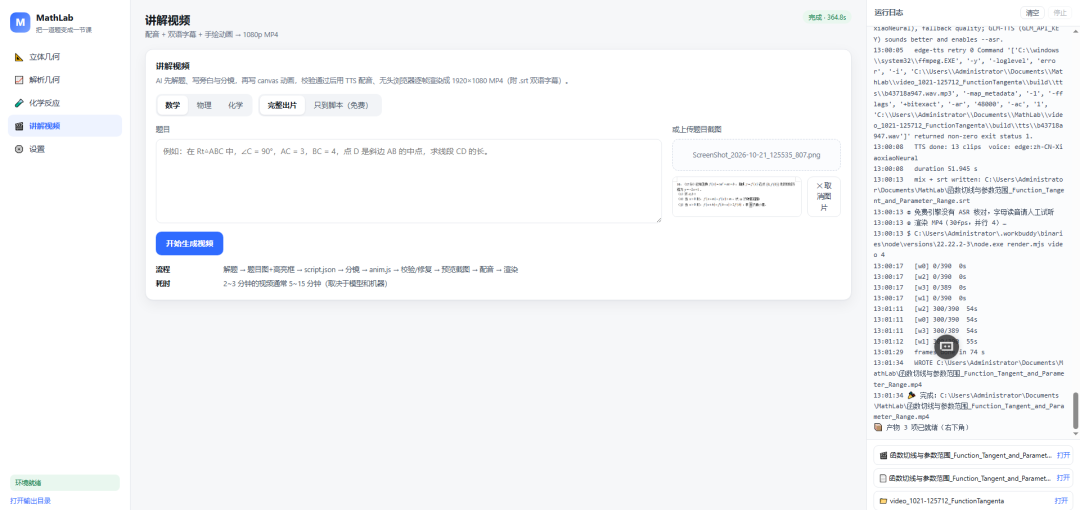Click the 题目 field label
Screen dimensions: 1080x510
[x=163, y=130]
